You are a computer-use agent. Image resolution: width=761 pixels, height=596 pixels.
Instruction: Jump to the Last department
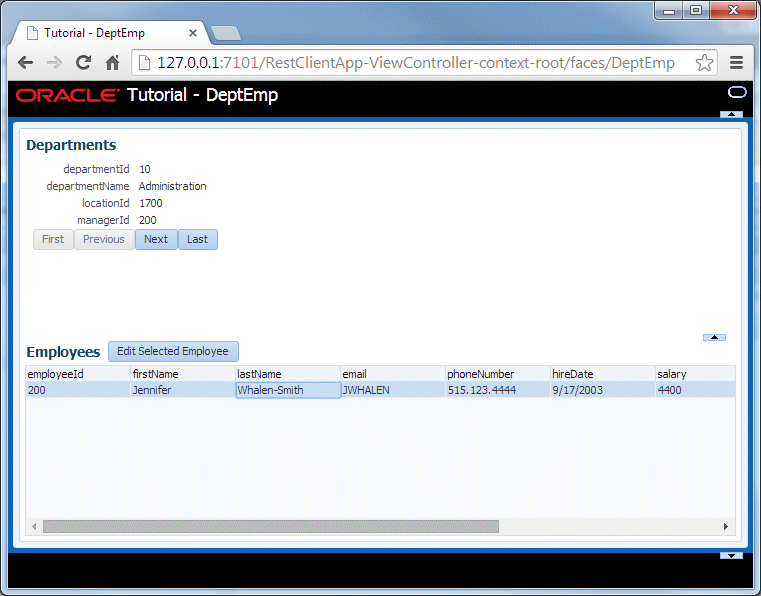(x=198, y=239)
